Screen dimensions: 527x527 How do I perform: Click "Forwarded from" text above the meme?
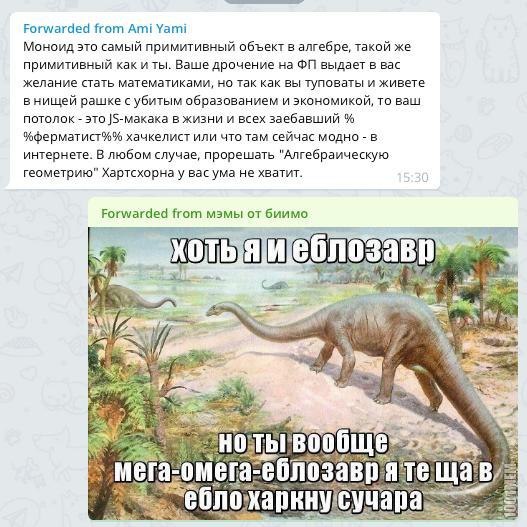tap(151, 213)
